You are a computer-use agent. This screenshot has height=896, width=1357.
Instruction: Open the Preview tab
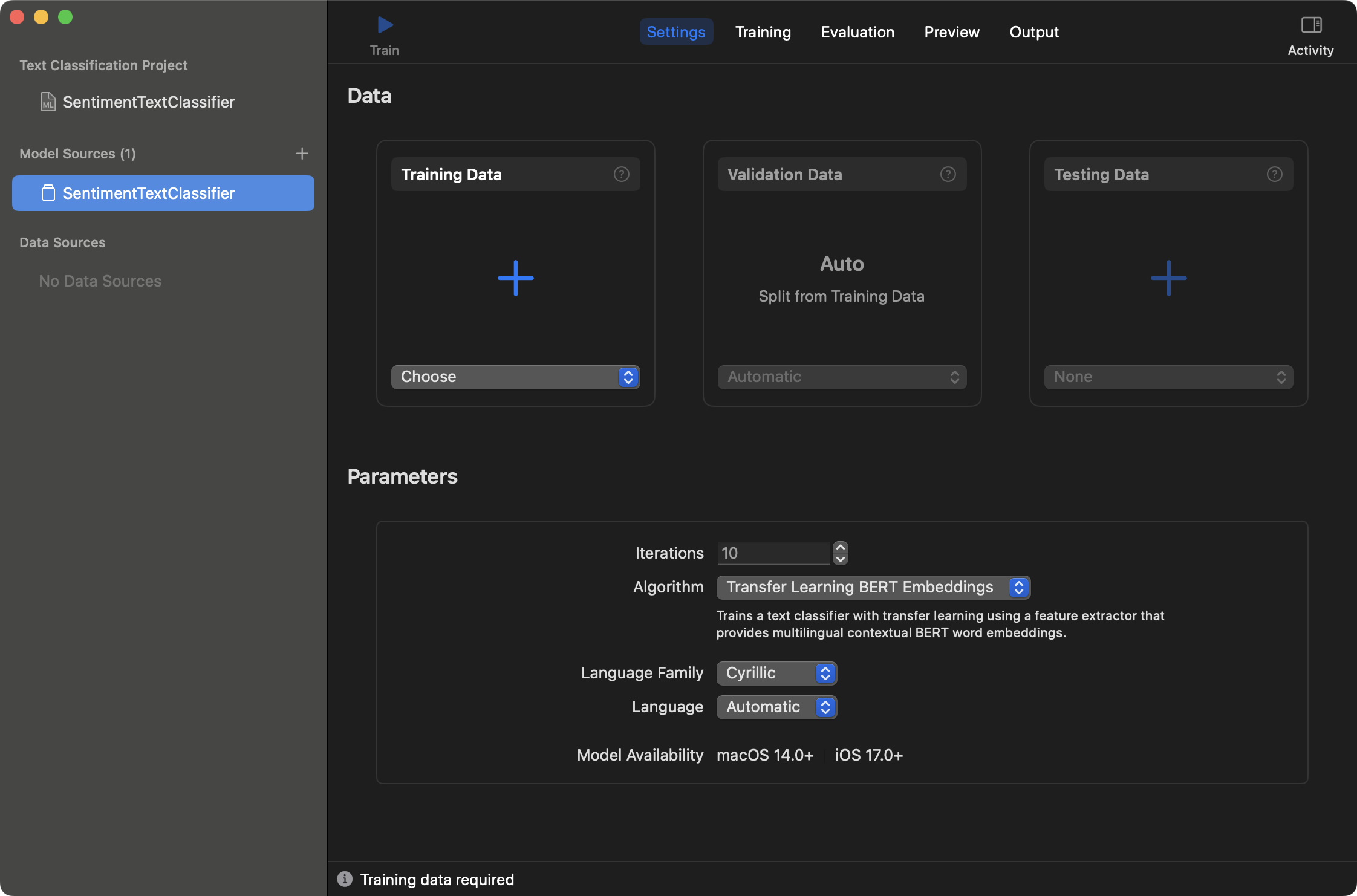pyautogui.click(x=951, y=32)
